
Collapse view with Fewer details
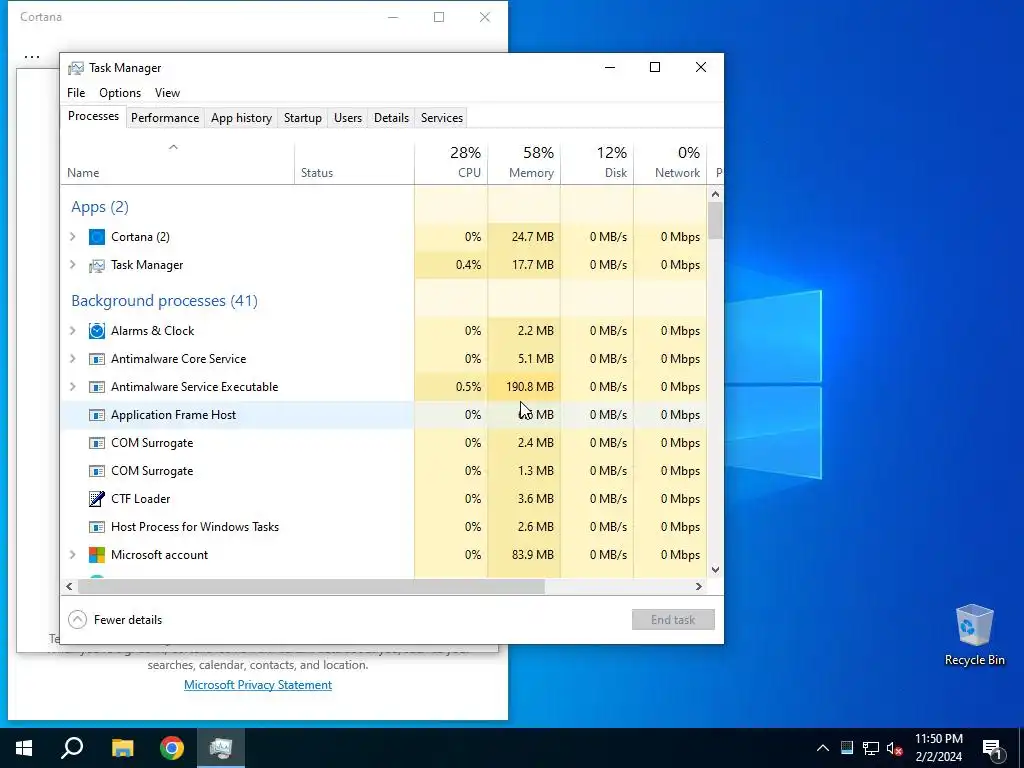(115, 620)
